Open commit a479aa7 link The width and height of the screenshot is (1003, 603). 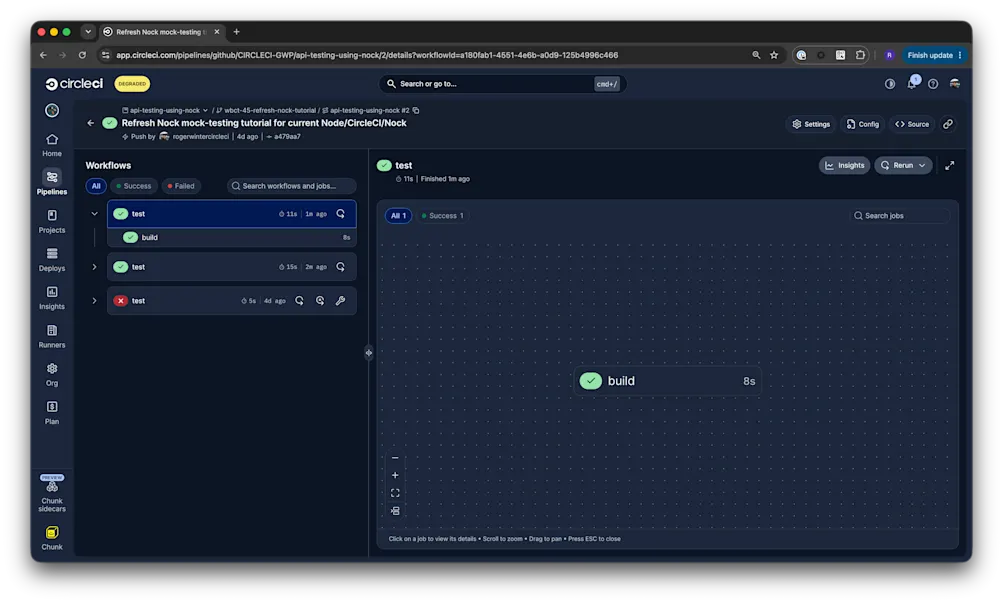tap(283, 136)
